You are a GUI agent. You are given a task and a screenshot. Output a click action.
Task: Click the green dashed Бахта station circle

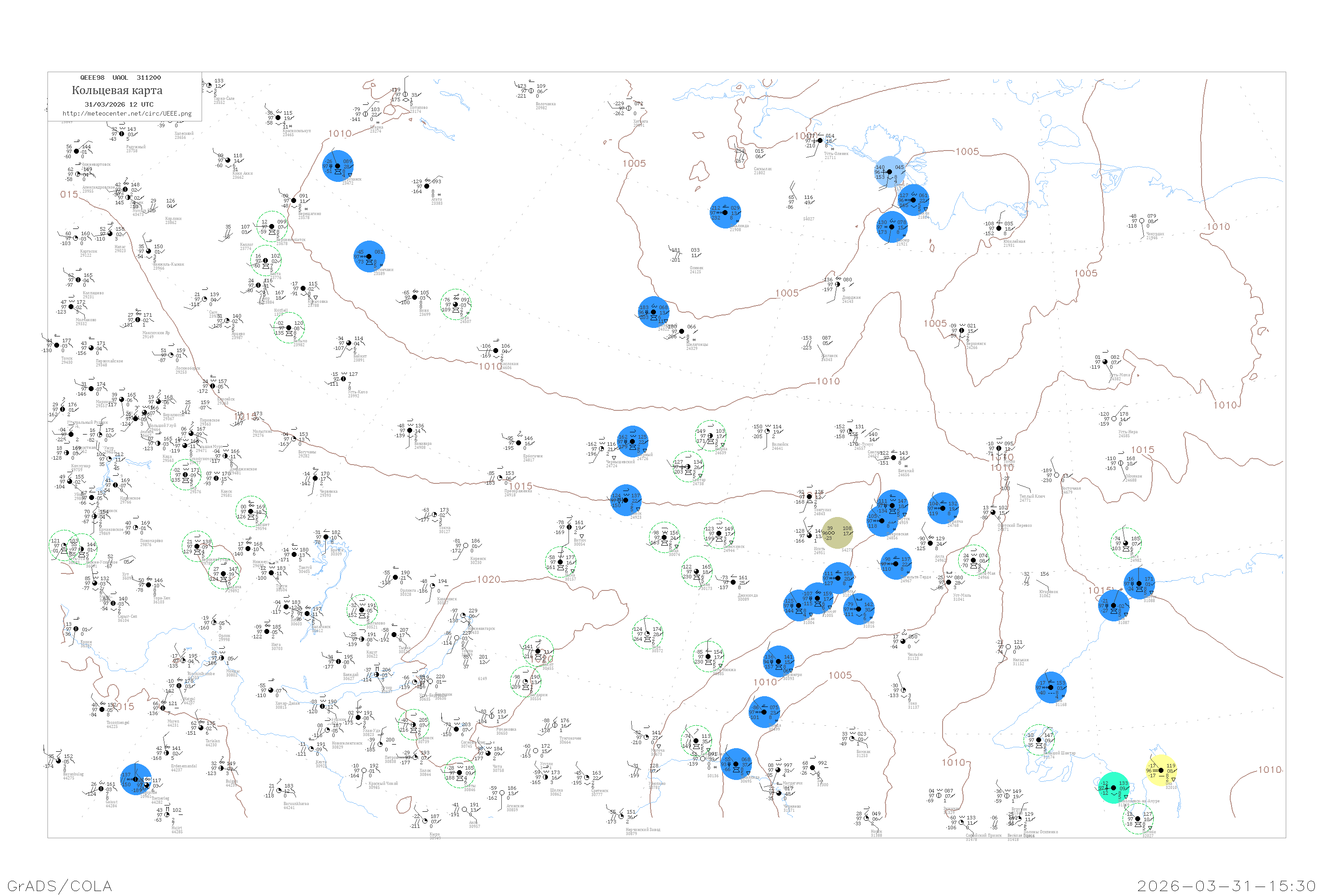[265, 261]
